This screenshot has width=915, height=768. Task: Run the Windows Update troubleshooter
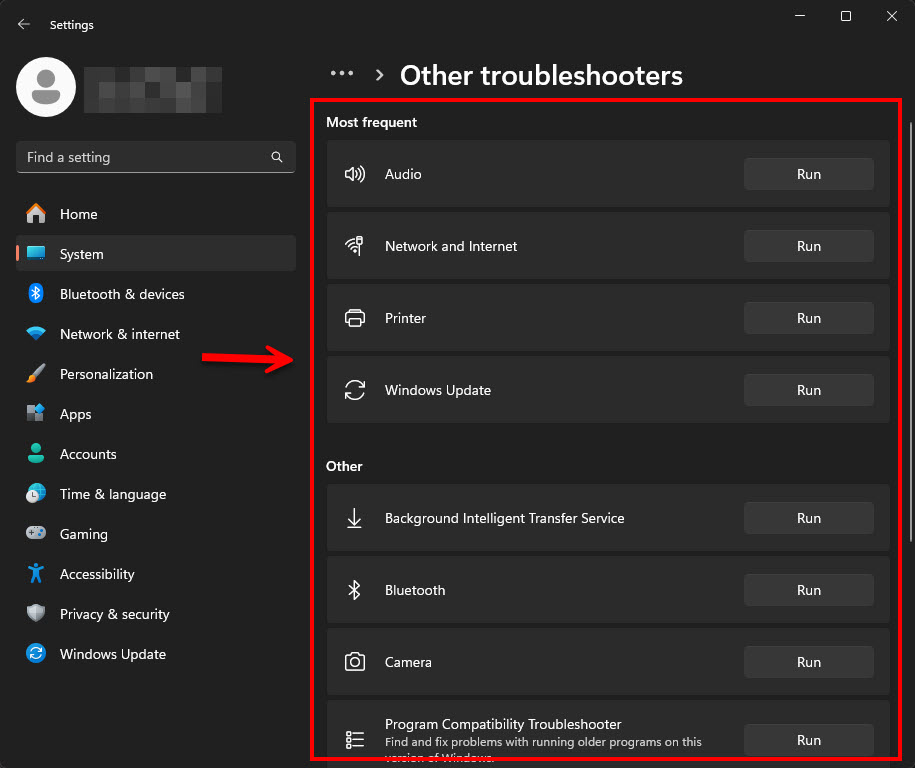[809, 390]
